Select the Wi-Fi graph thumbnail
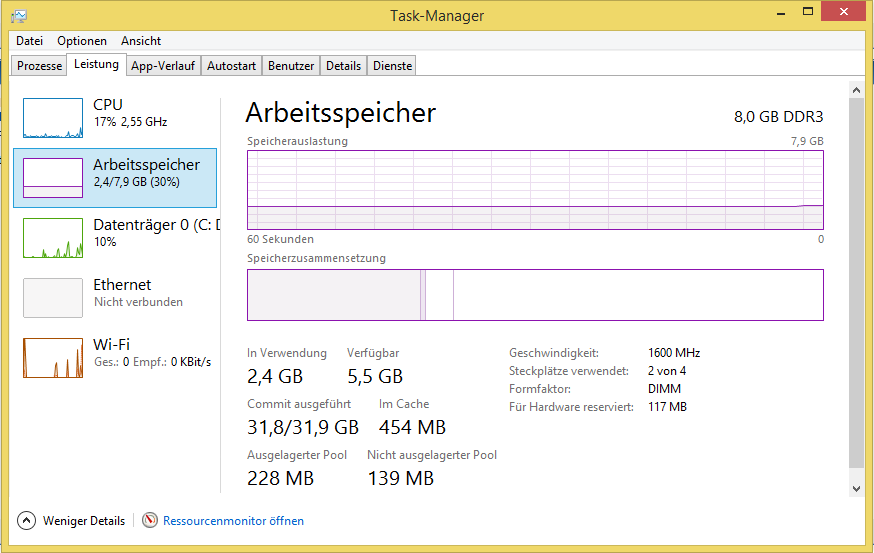 53,357
